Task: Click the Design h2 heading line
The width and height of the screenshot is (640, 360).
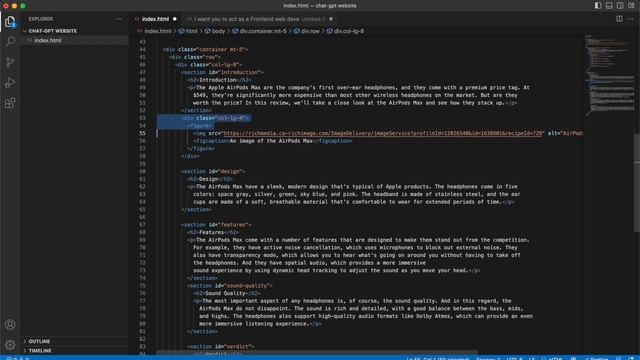Action: pos(210,179)
